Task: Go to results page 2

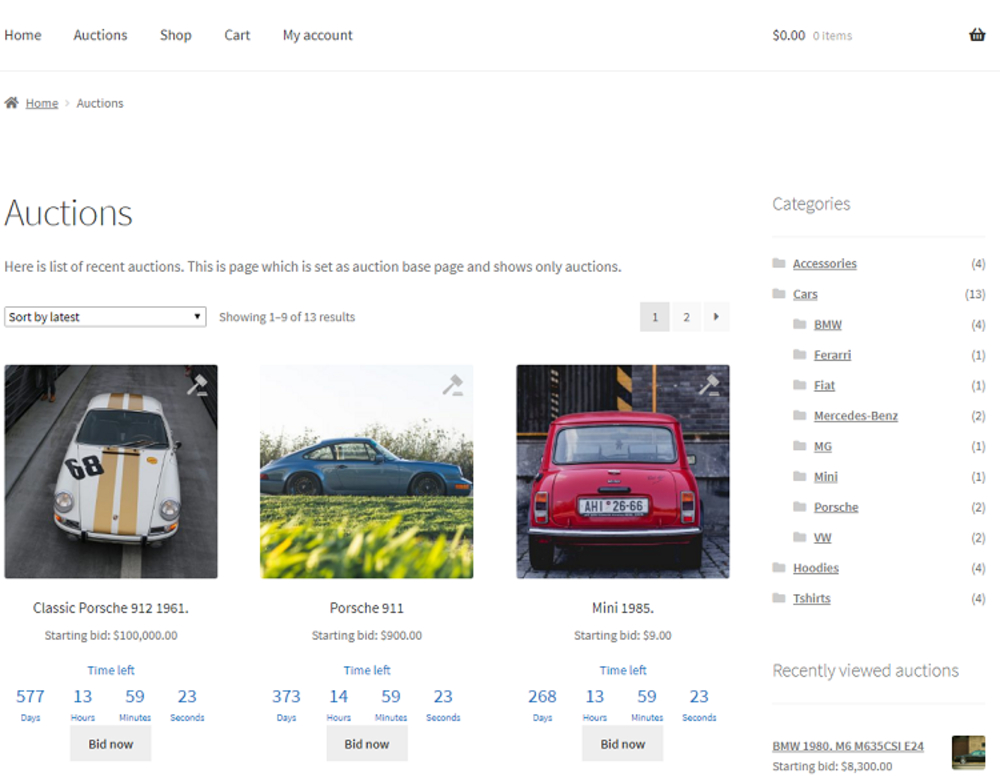Action: tap(686, 316)
